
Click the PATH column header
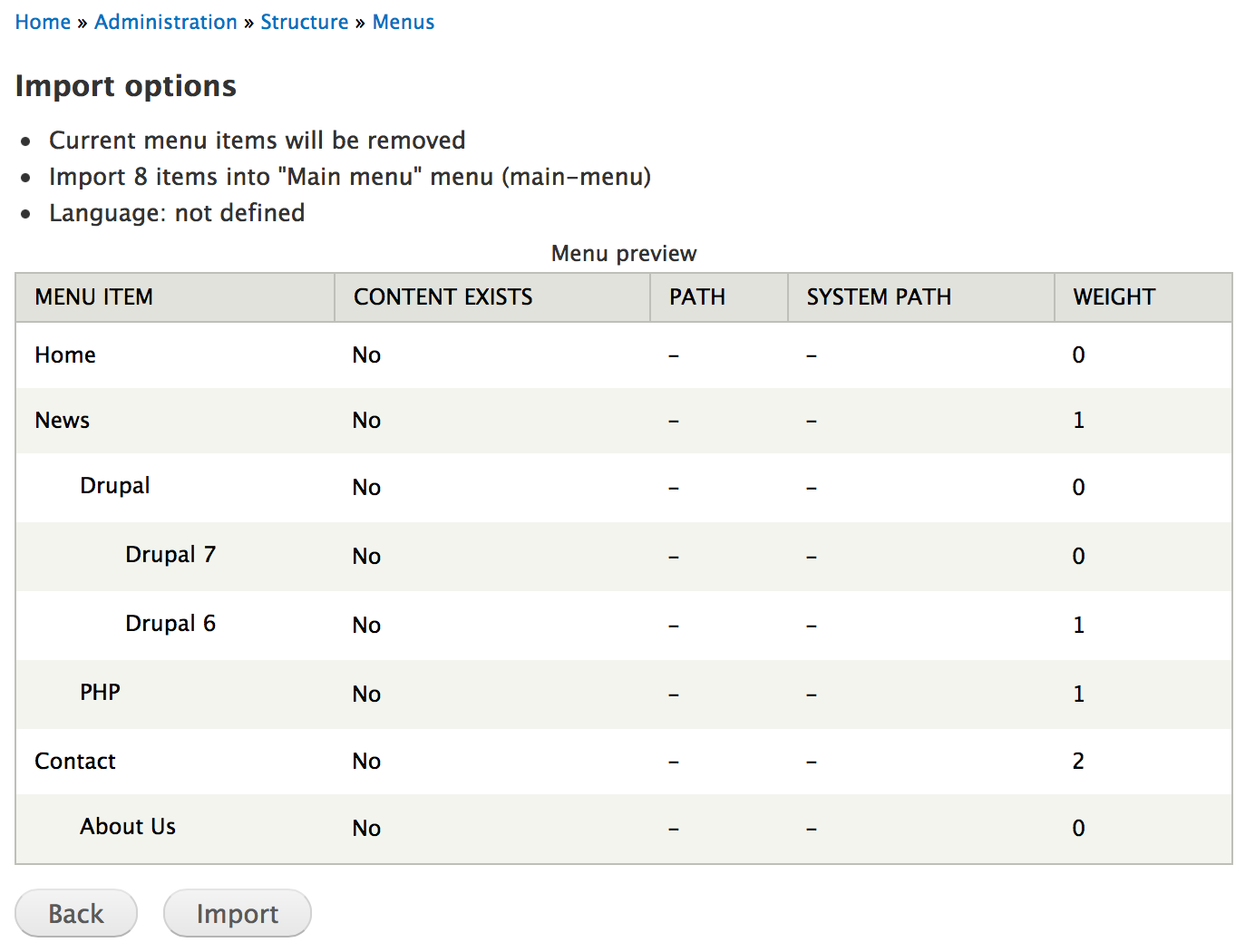click(x=696, y=296)
